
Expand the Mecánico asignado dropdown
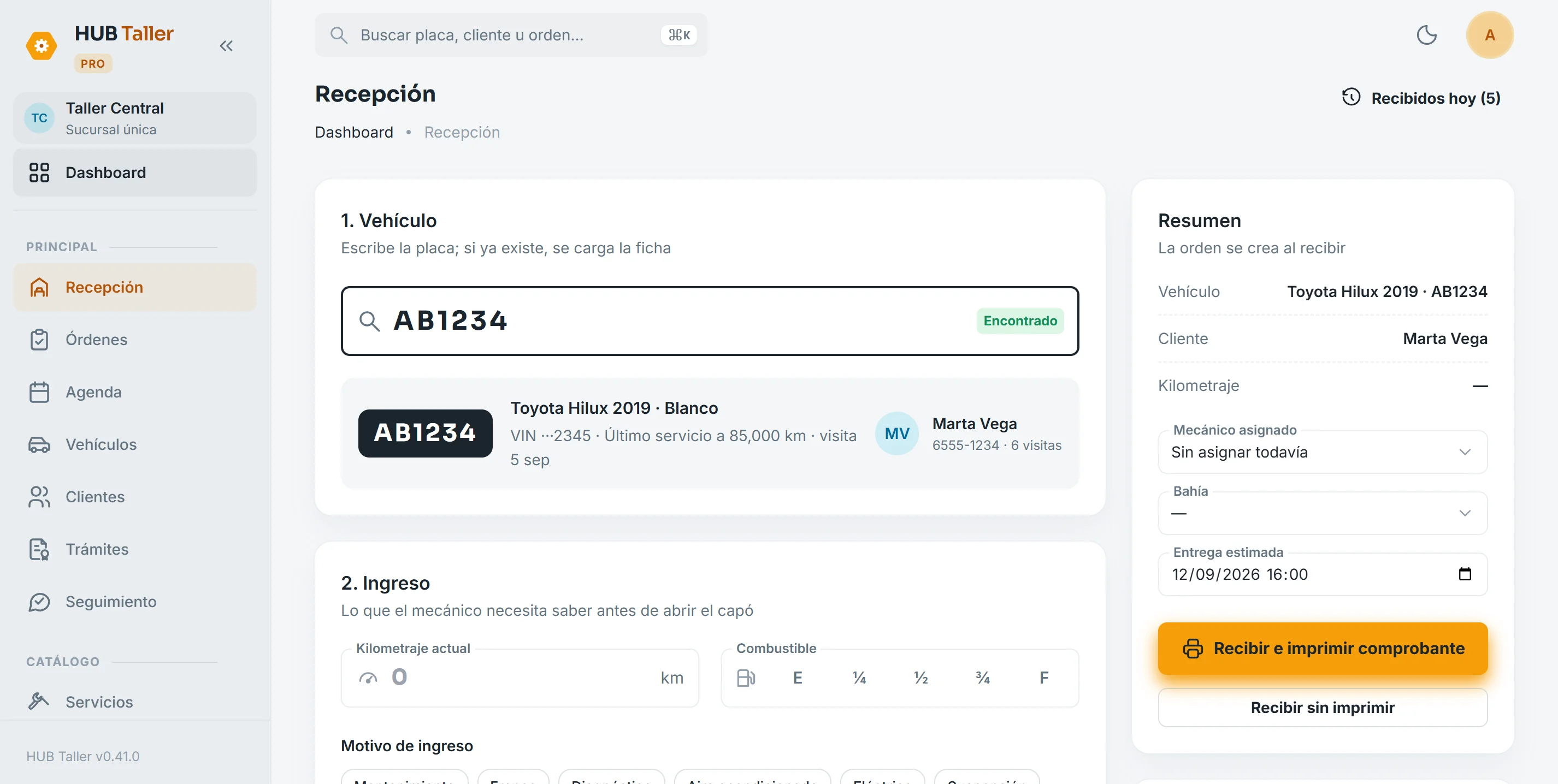pos(1322,452)
